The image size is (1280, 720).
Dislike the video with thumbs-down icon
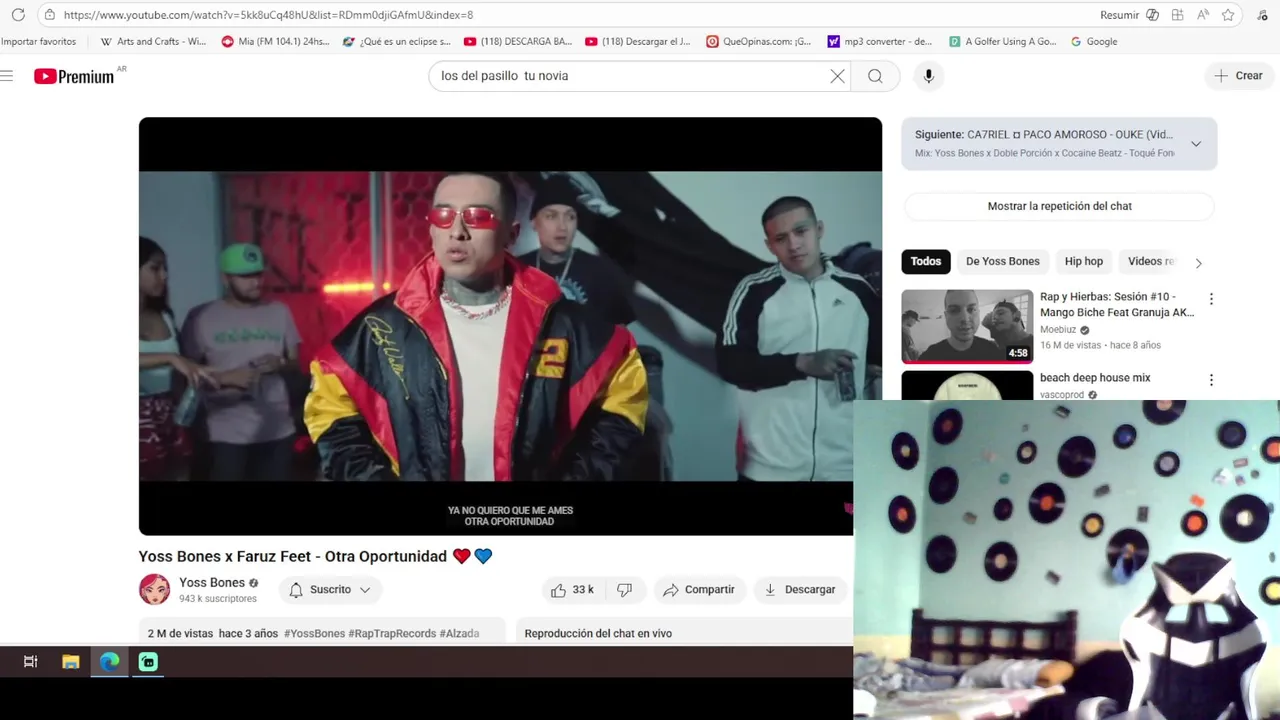(624, 590)
